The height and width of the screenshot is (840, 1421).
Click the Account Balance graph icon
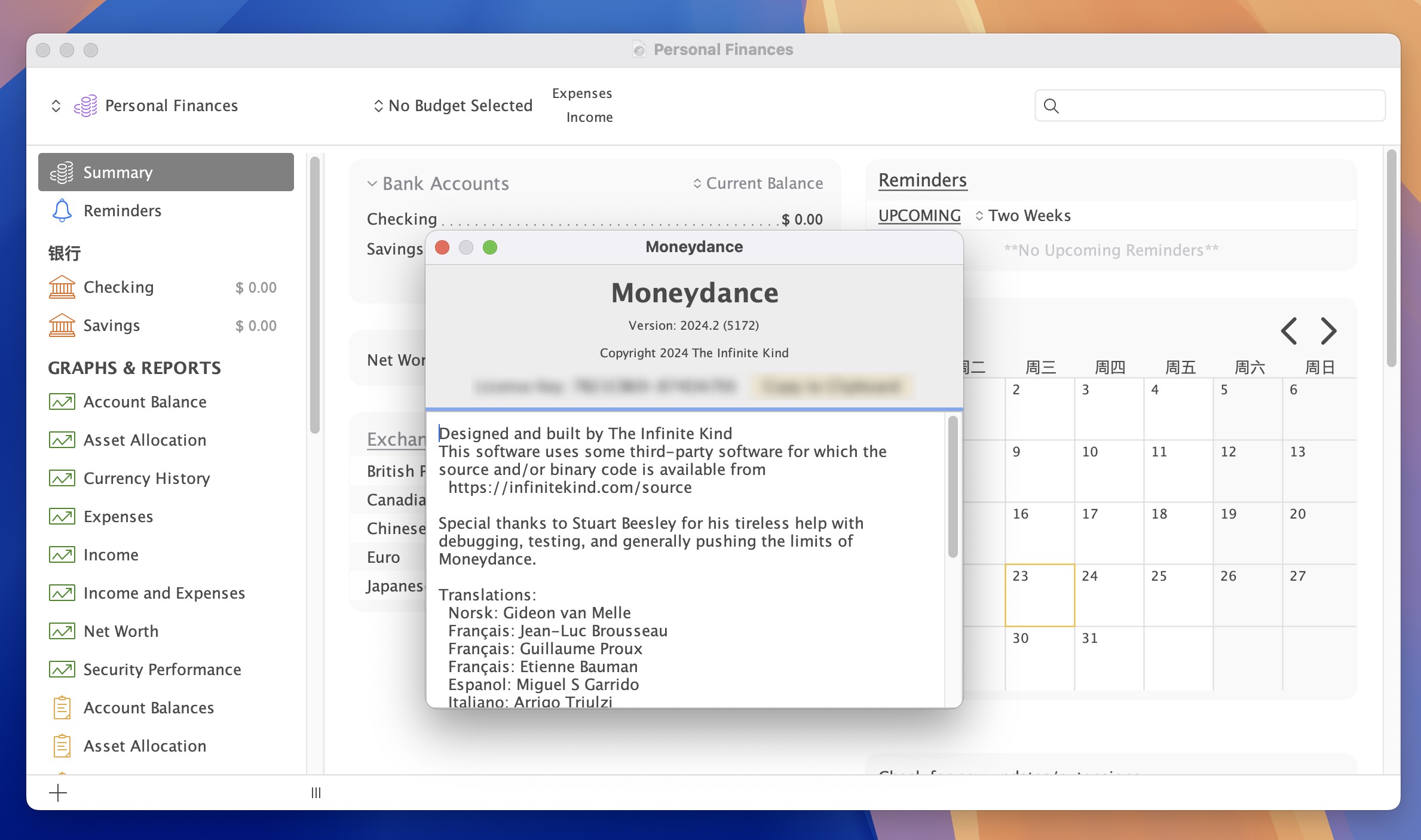62,401
